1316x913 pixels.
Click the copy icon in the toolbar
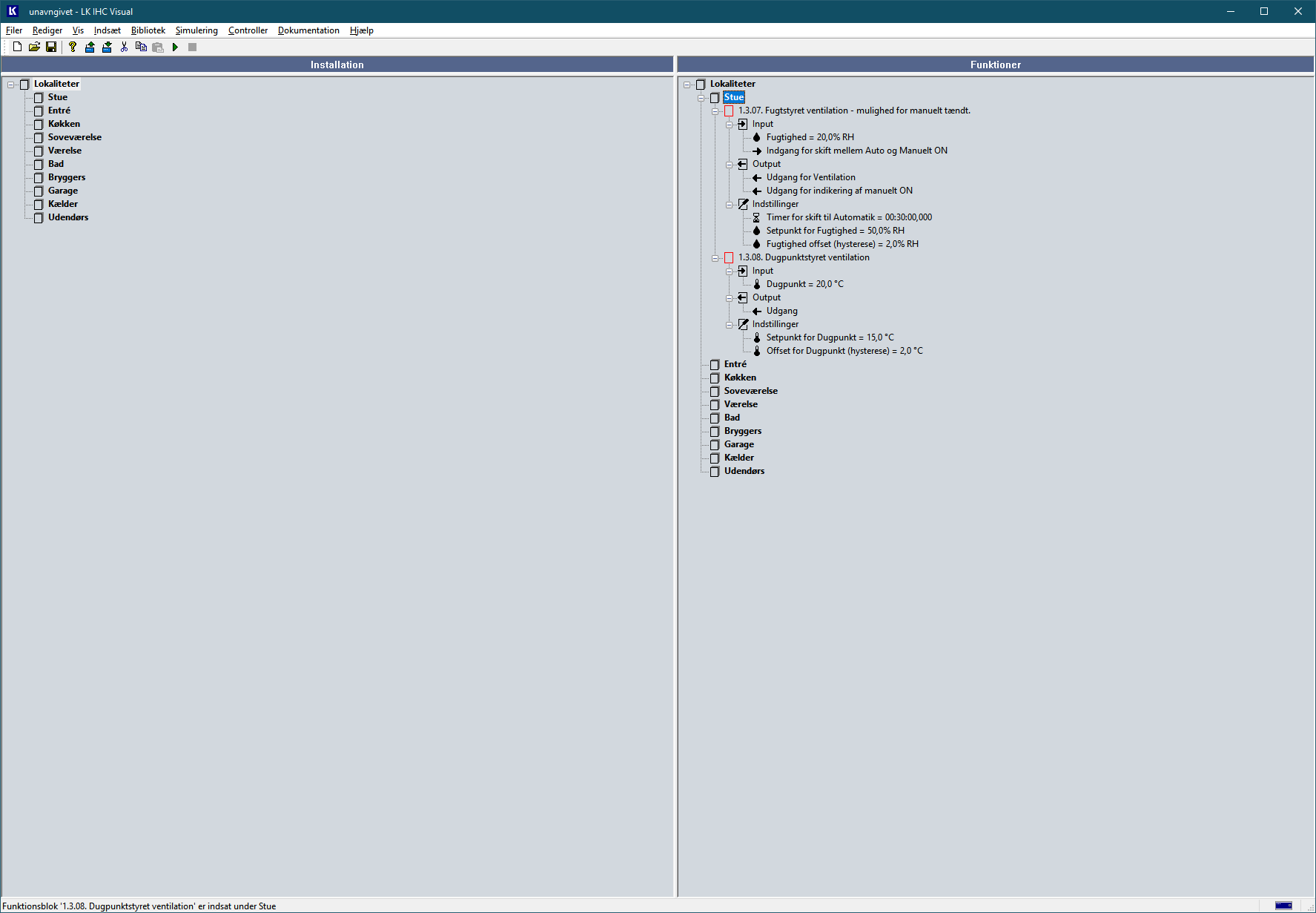[141, 47]
